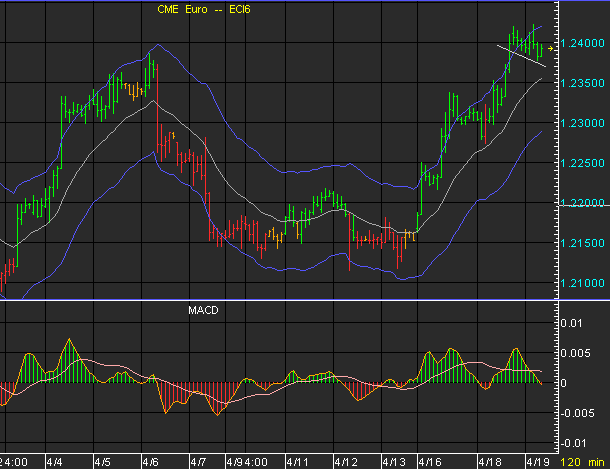
Task: Click the CME Euro -- ECI6 chart title
Action: coord(204,9)
